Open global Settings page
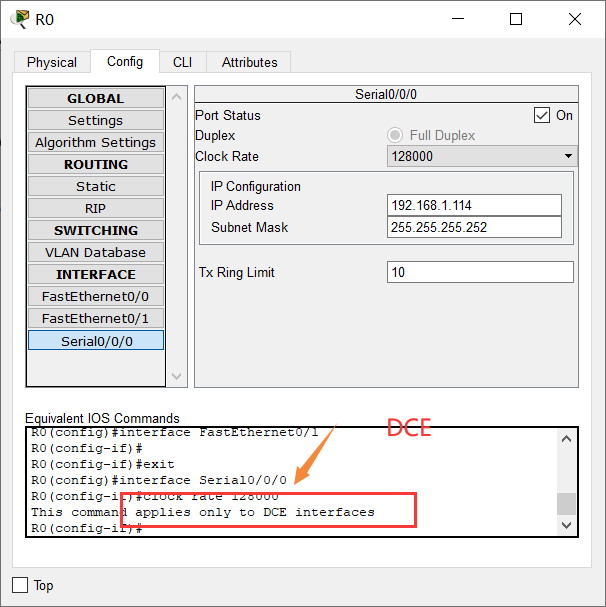Screen dimensions: 606x607 coord(96,120)
